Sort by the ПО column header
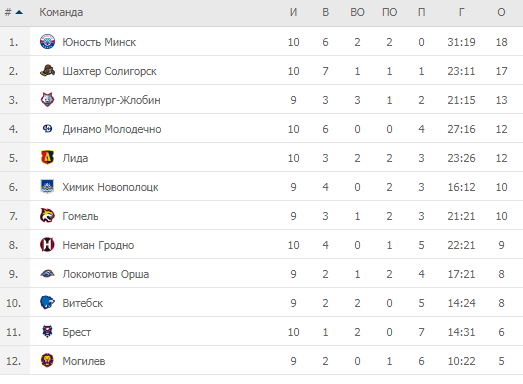The width and height of the screenshot is (523, 384). click(x=389, y=12)
